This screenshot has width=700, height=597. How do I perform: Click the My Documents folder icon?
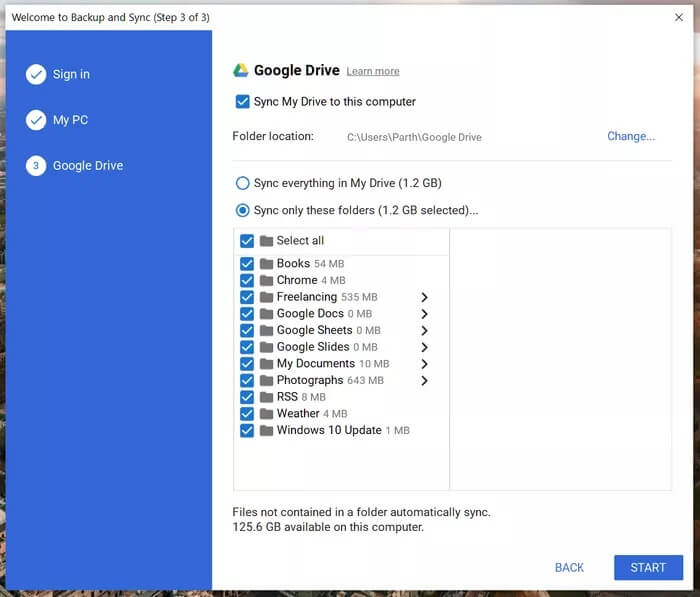(267, 364)
